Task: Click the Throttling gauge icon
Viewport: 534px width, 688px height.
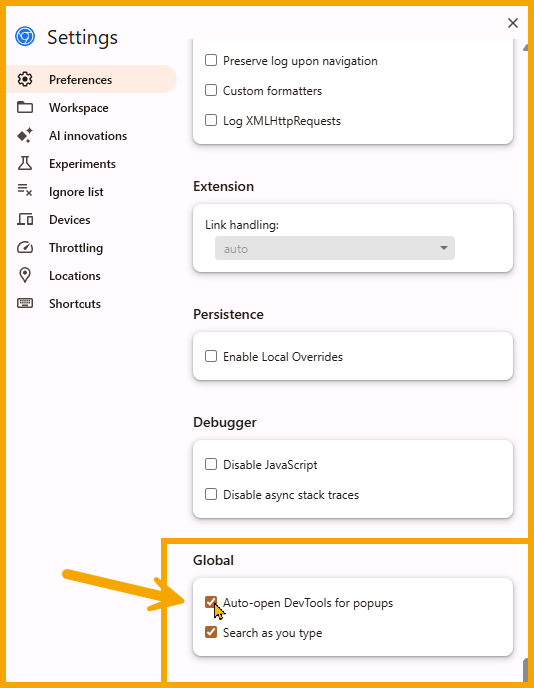Action: tap(25, 247)
